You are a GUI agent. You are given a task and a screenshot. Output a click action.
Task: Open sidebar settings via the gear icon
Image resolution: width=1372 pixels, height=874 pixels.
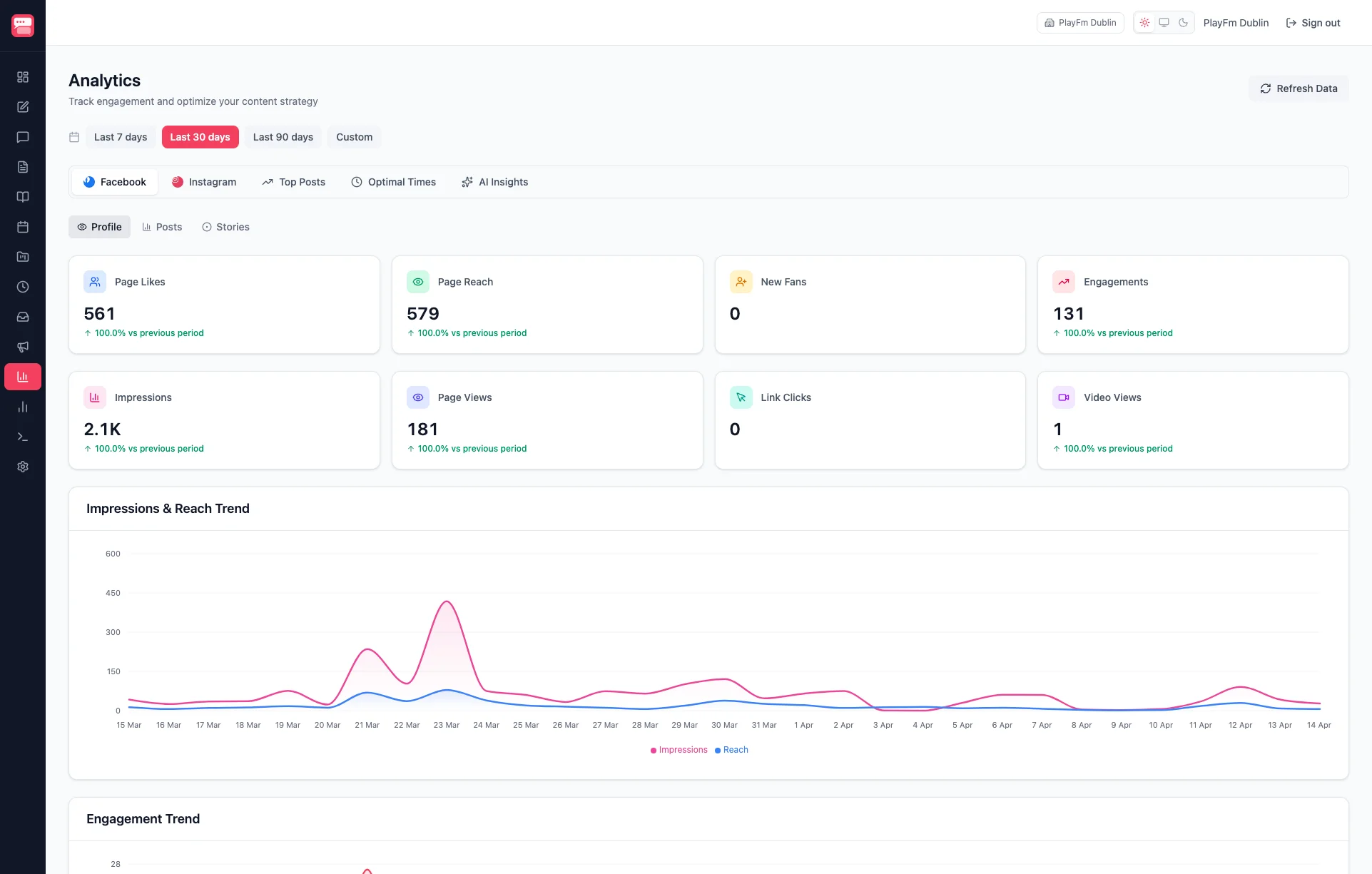[23, 467]
